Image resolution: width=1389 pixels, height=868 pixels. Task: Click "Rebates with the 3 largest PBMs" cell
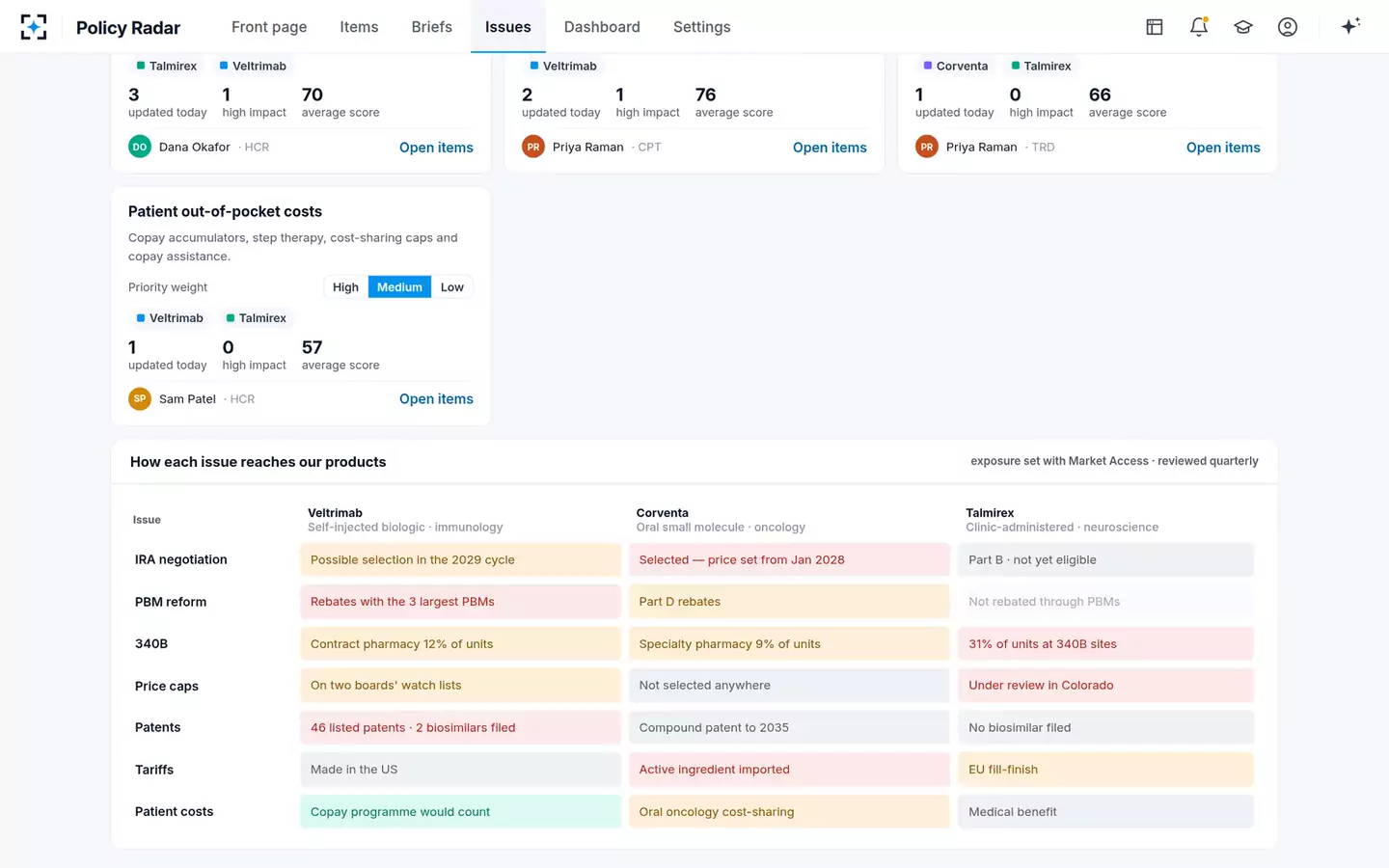point(461,602)
